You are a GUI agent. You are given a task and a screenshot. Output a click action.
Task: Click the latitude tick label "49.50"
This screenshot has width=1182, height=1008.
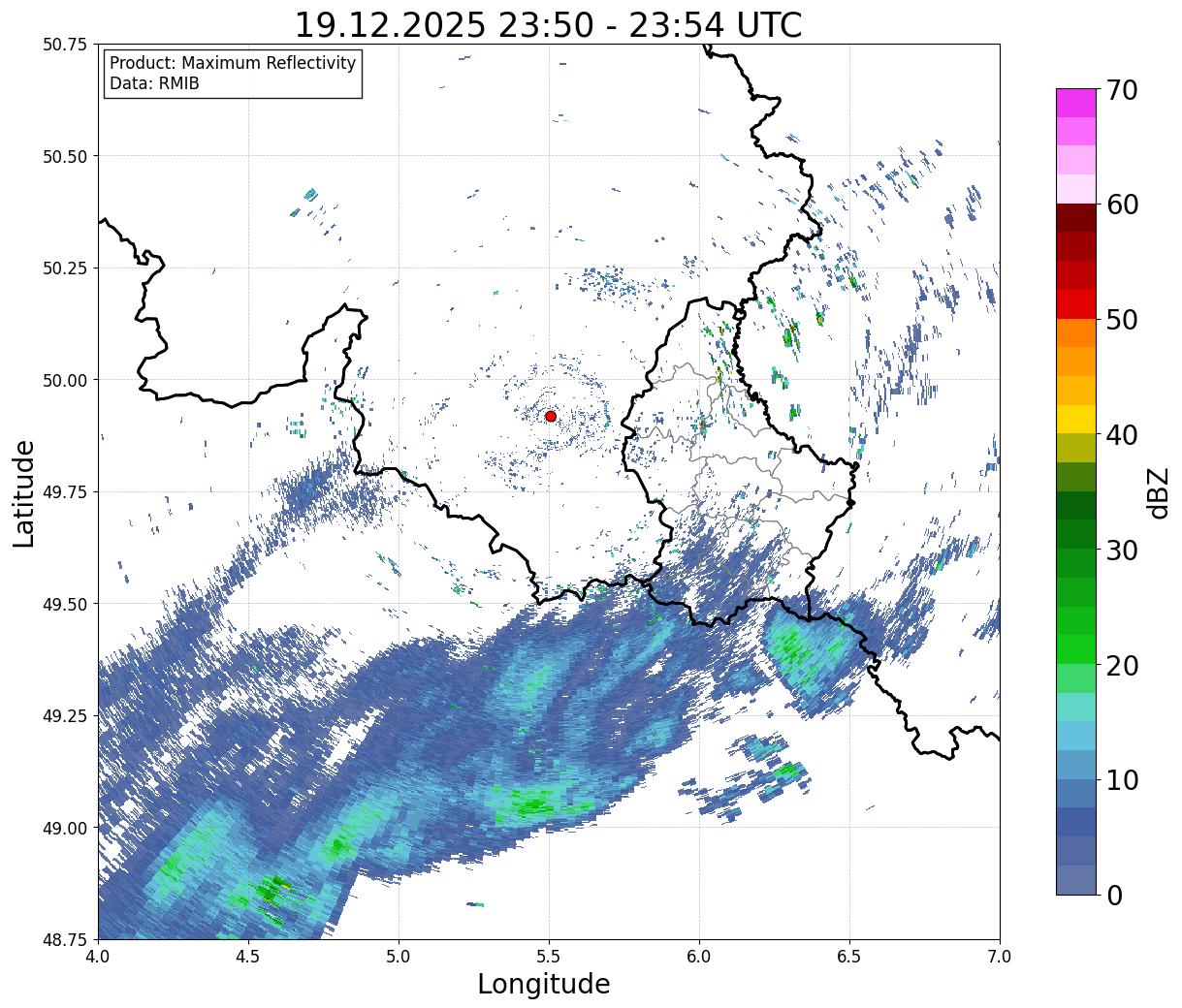click(x=65, y=604)
